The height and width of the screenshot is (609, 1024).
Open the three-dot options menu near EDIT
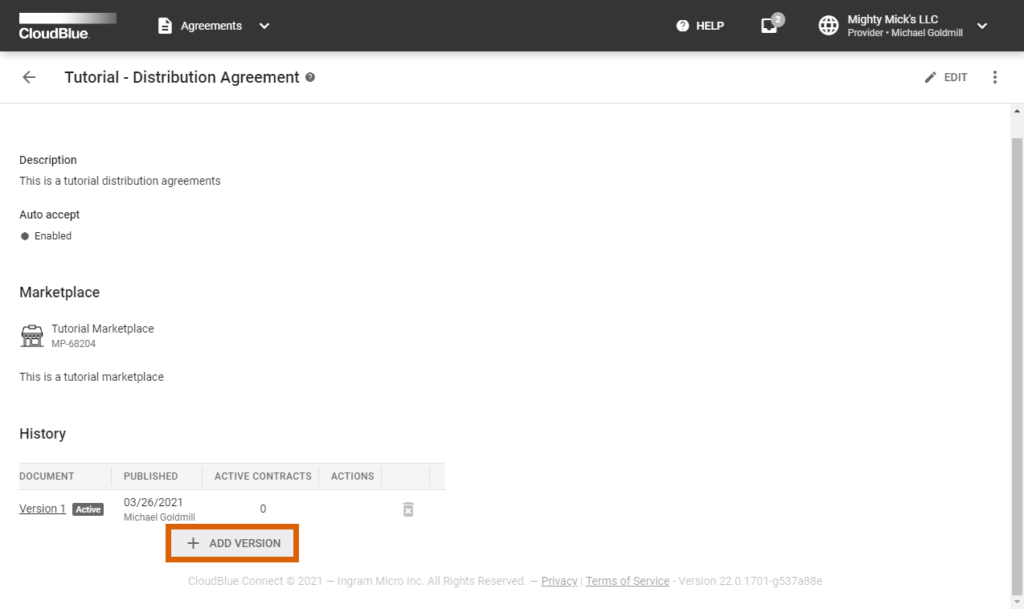995,77
